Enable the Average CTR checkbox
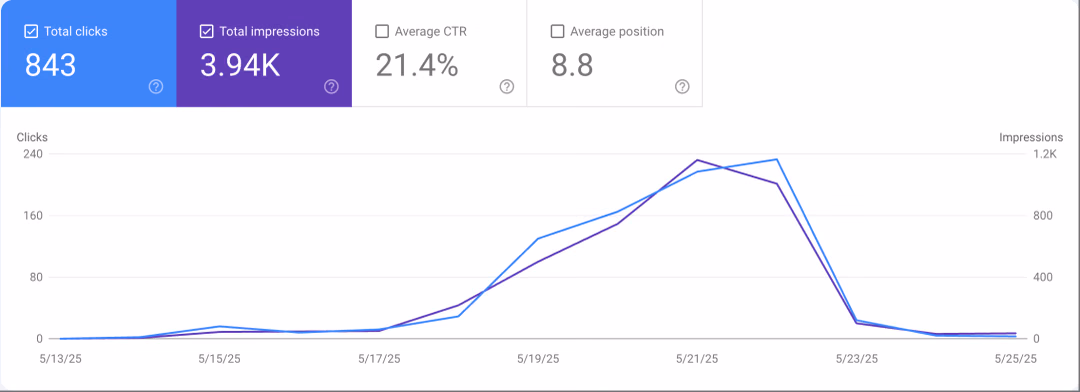Viewport: 1080px width, 392px height. point(382,31)
